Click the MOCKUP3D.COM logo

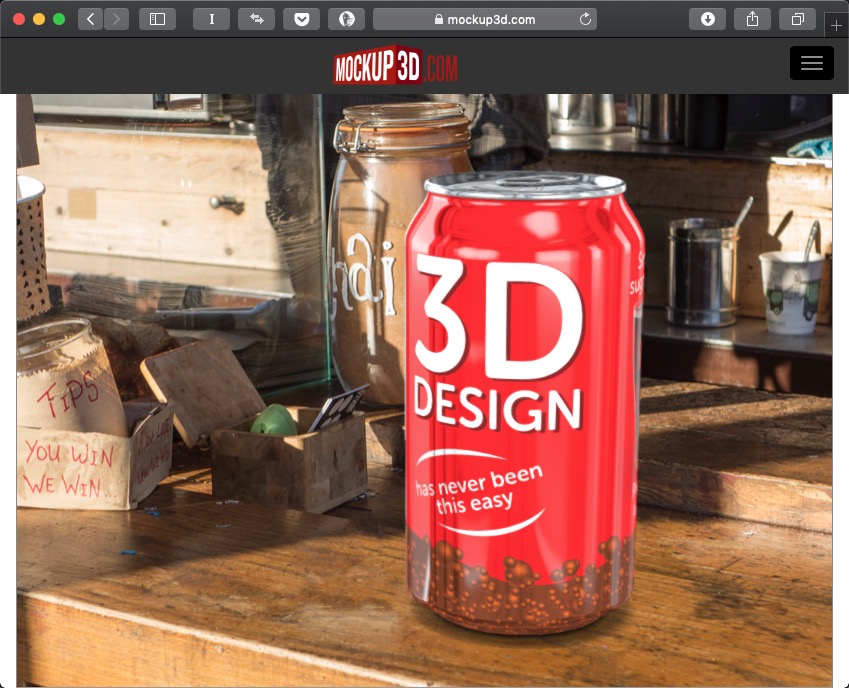click(394, 68)
